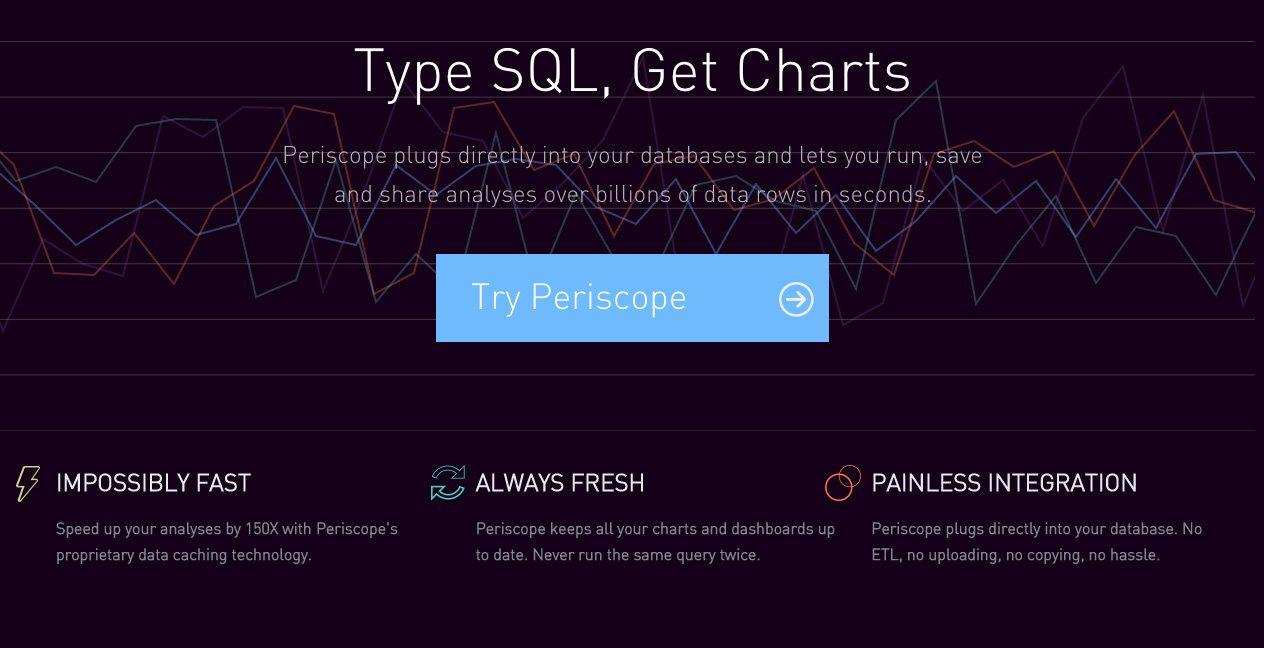
Task: Click the overlapping orange circles icon
Action: click(x=843, y=483)
